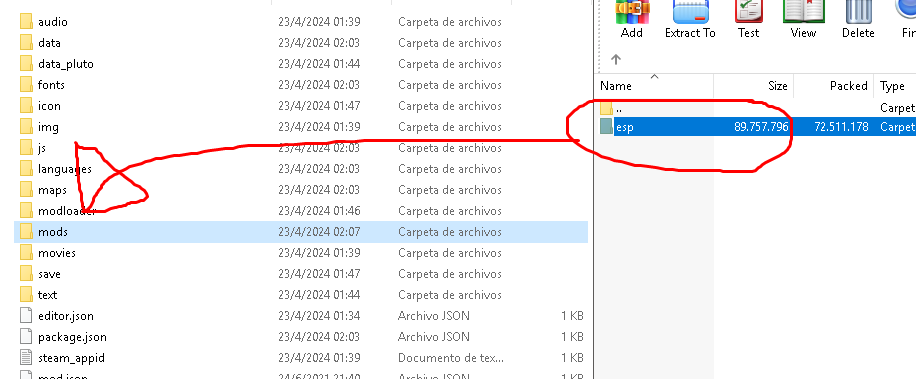Click the text folder's yellow icon
Viewport: 916px width, 379px height.
click(26, 295)
